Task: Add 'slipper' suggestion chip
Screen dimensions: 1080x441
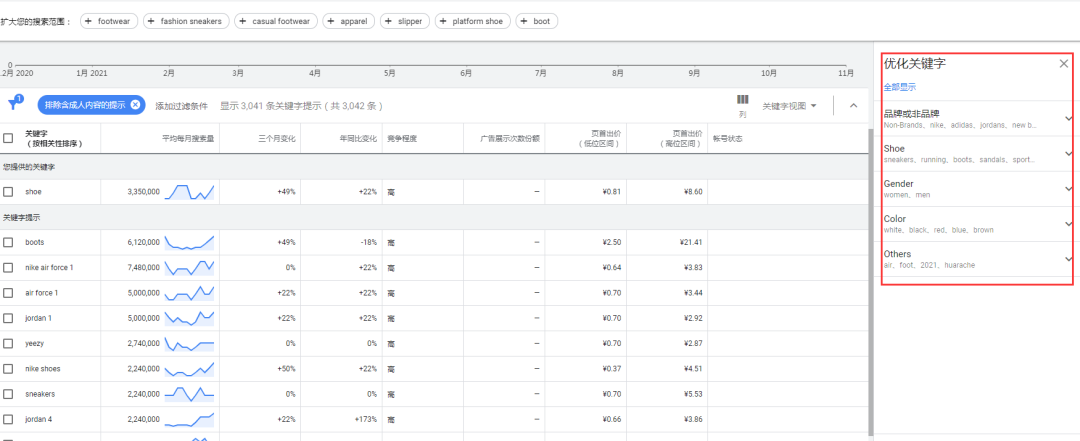Action: click(x=405, y=21)
